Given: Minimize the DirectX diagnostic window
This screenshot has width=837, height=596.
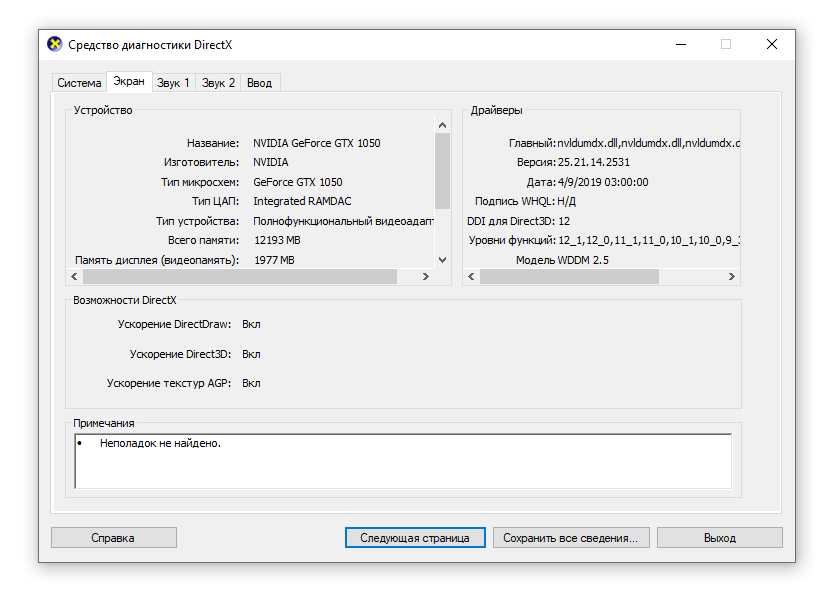Looking at the screenshot, I should click(x=681, y=44).
